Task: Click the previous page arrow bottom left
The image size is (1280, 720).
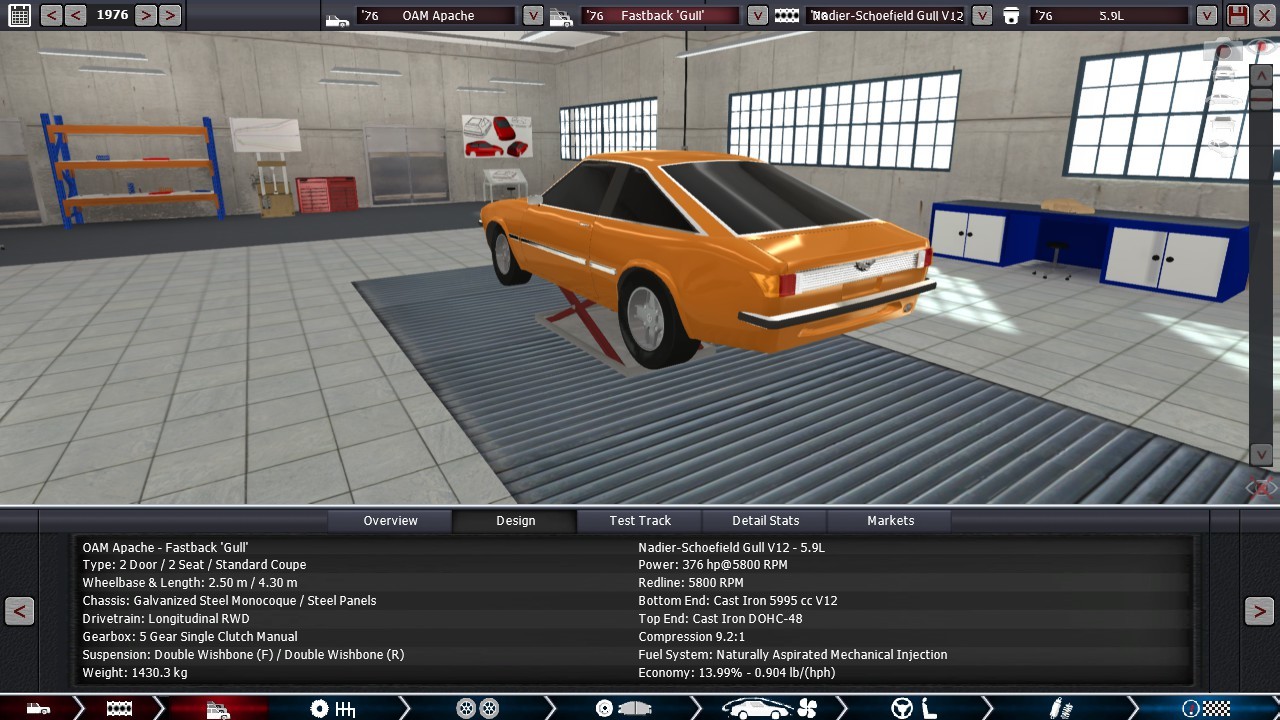Action: click(x=19, y=611)
